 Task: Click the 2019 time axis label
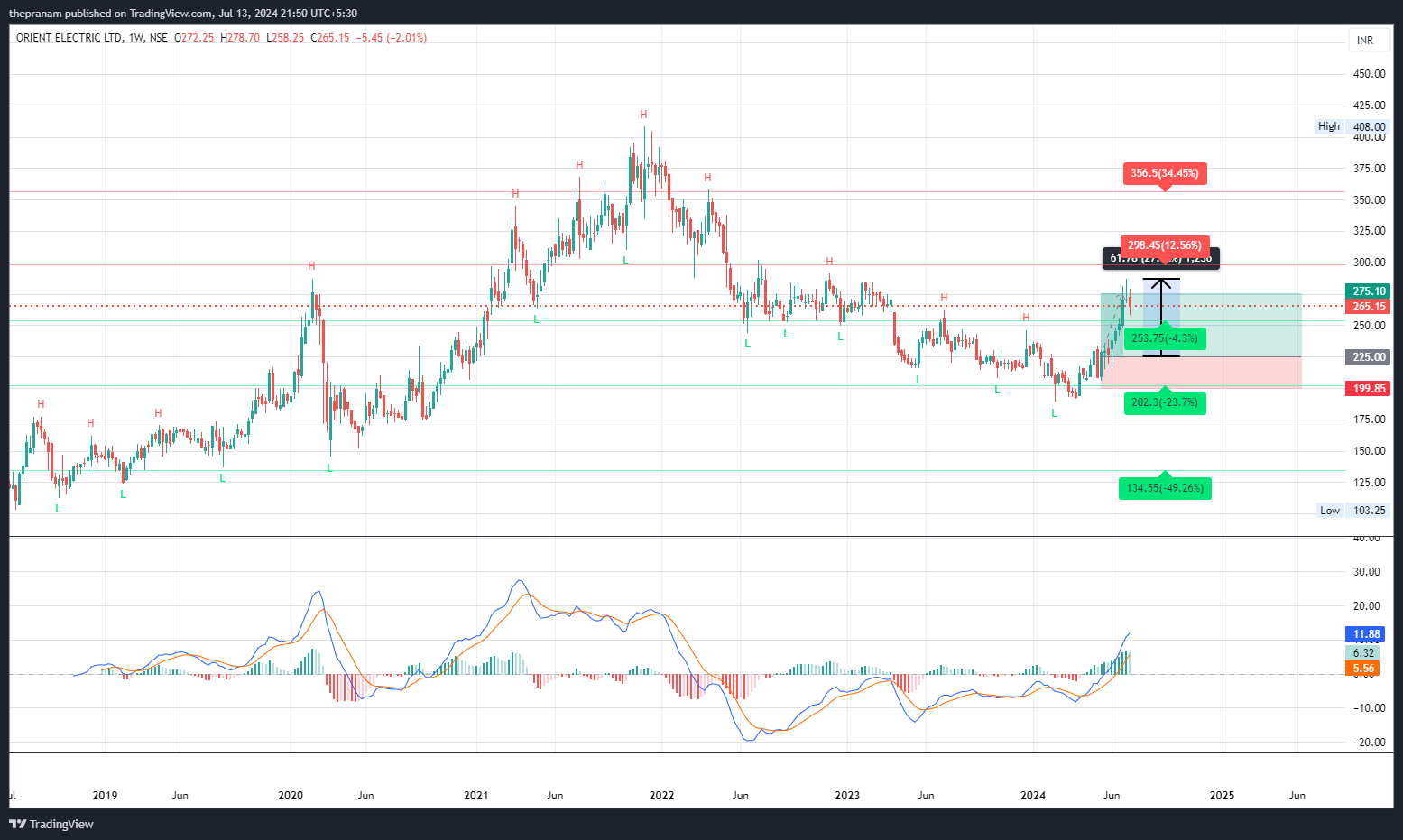[x=106, y=796]
